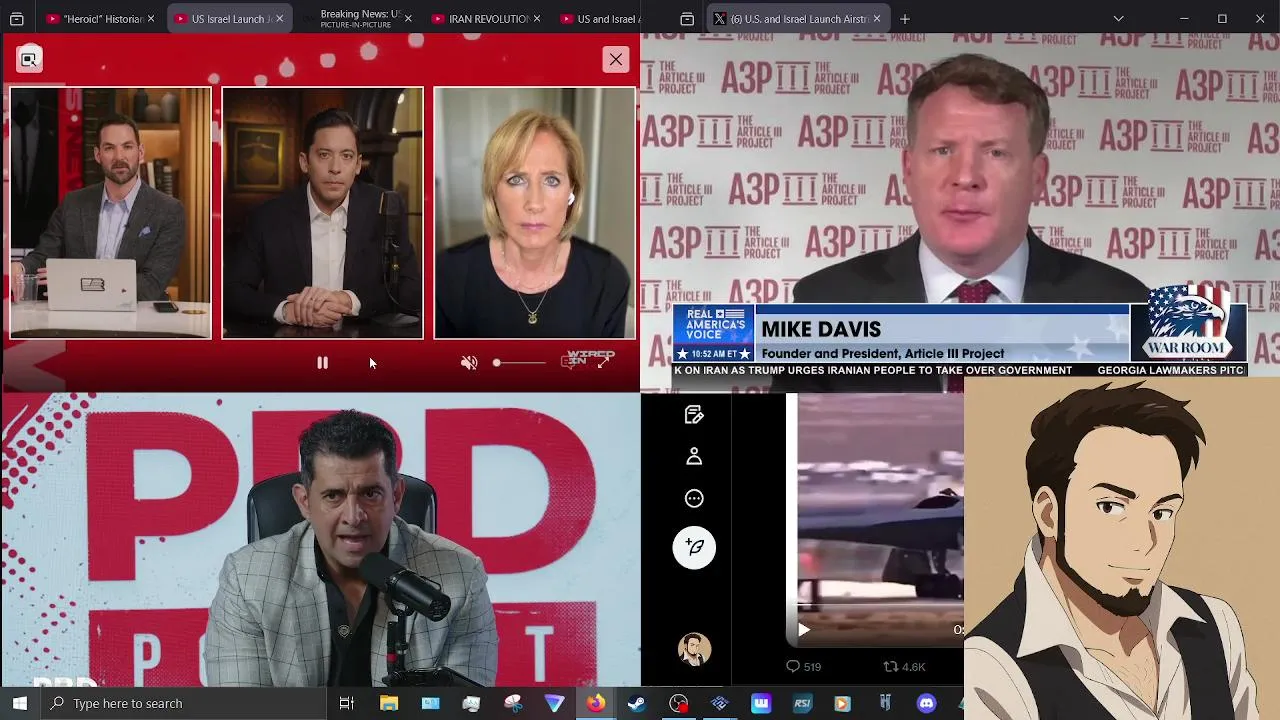Open replies on the post with 519 comments
The height and width of the screenshot is (720, 1280).
pos(803,666)
